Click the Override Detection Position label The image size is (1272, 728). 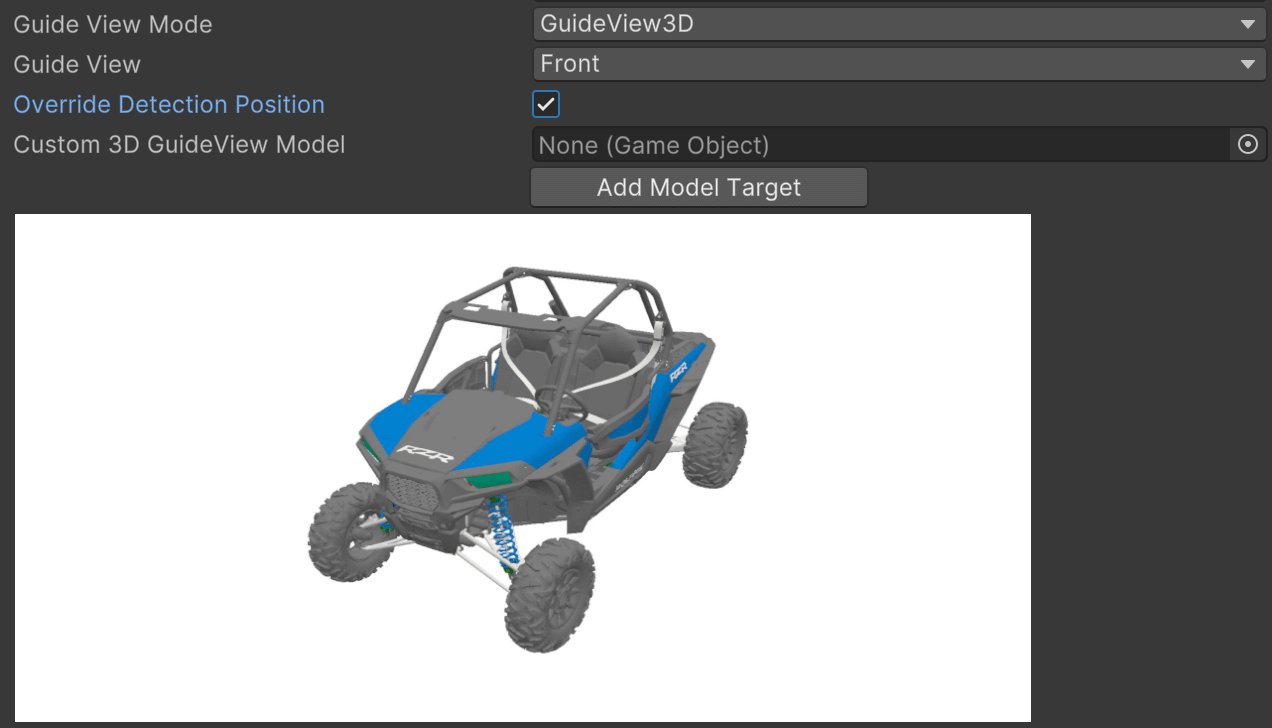169,104
